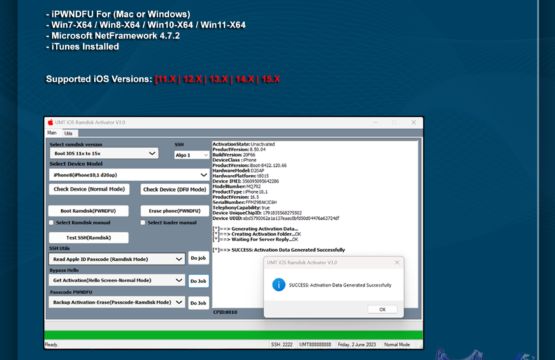555x360 pixels.
Task: Close the success dialog with its X
Action: (x=397, y=262)
